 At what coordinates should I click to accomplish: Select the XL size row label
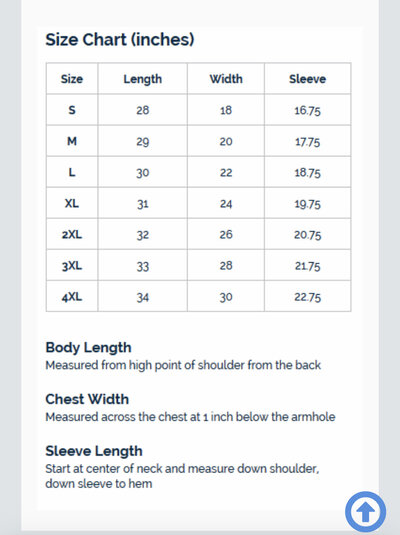click(x=72, y=203)
